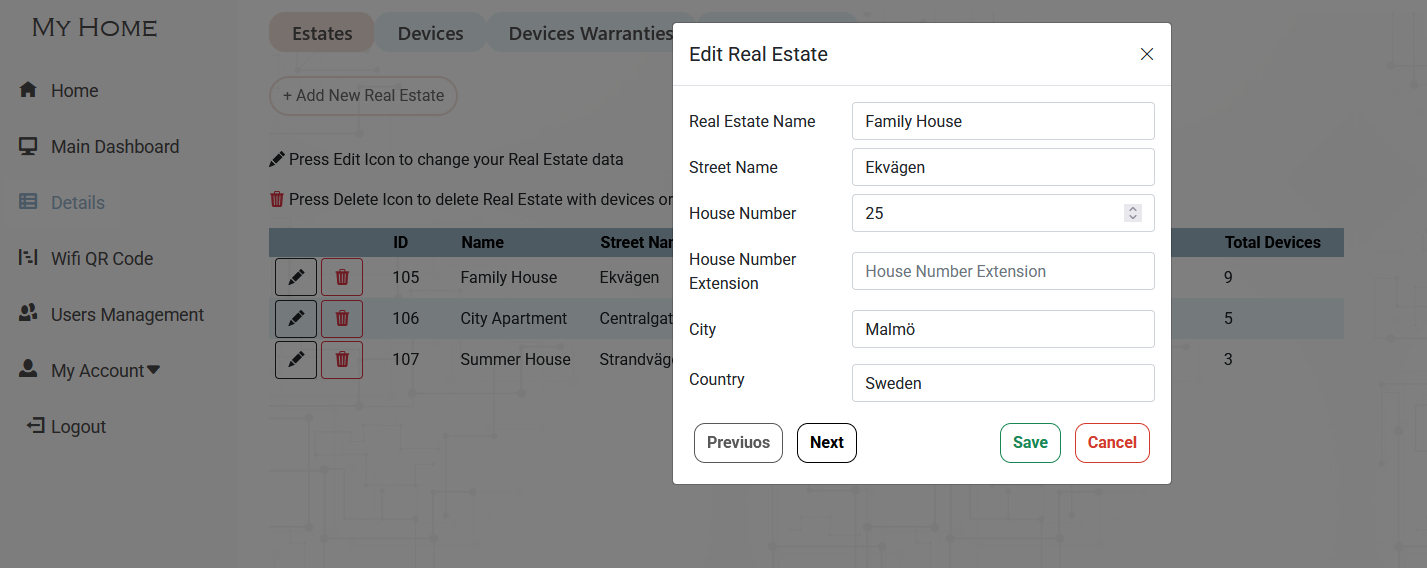Click the Users Management people icon
1427x568 pixels.
(28, 314)
